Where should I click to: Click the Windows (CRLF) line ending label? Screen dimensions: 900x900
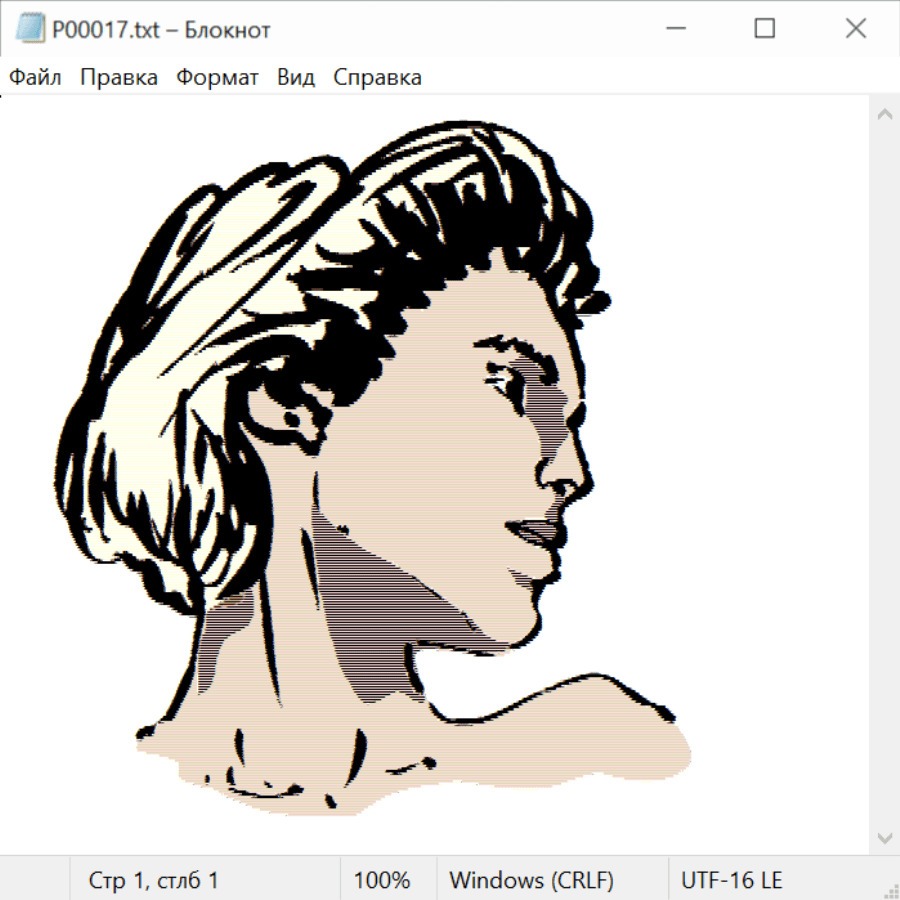click(x=531, y=880)
